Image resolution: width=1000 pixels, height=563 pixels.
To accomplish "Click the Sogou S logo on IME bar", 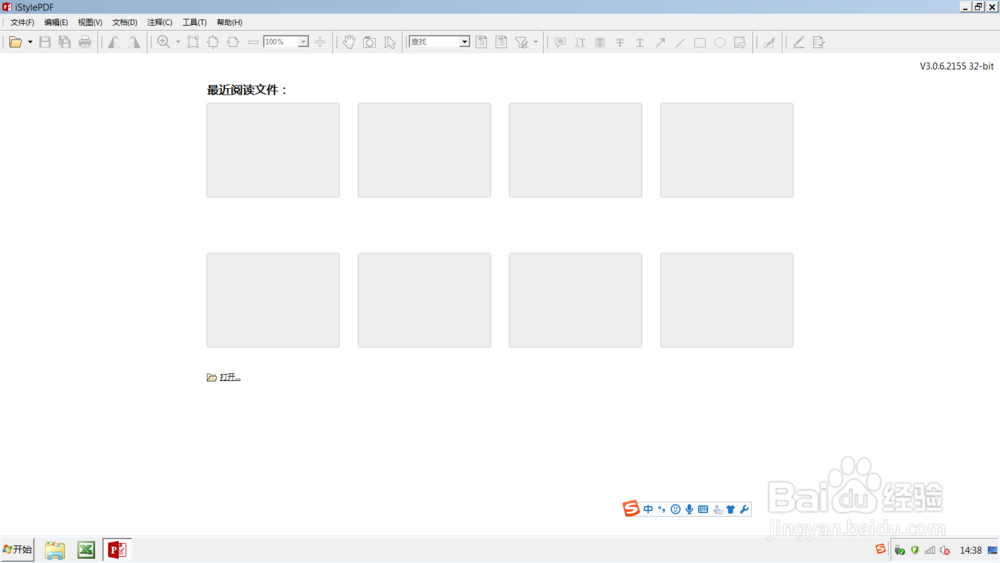I will point(631,508).
